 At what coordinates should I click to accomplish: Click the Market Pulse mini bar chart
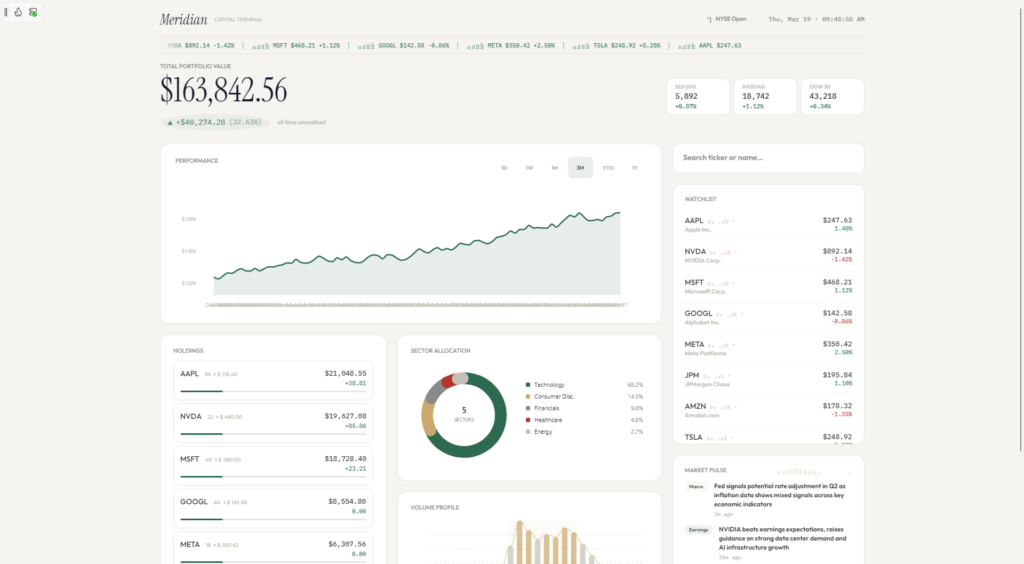810,469
